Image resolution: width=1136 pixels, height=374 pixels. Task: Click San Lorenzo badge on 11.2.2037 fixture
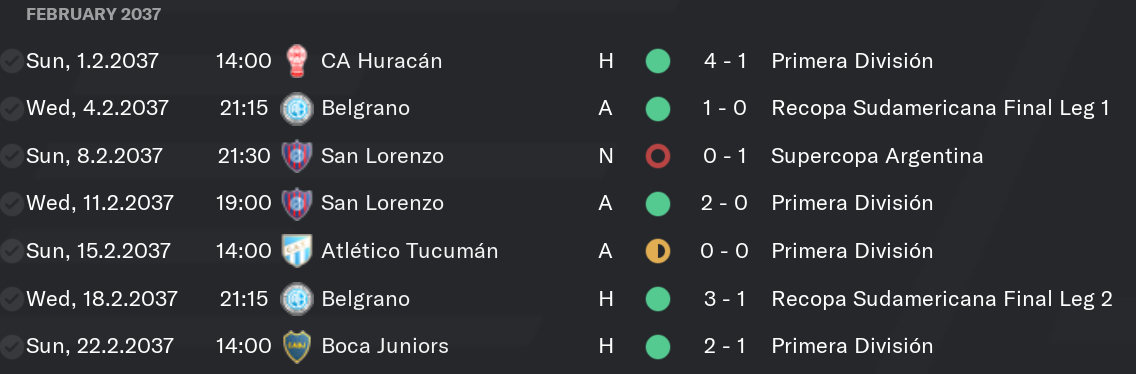point(296,204)
